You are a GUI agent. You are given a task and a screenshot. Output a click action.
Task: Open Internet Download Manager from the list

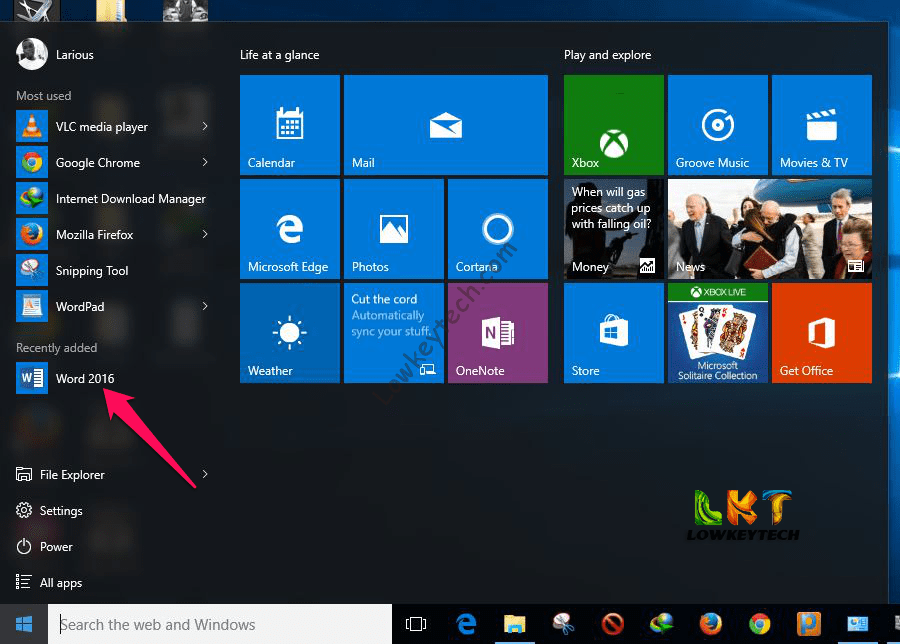click(113, 199)
